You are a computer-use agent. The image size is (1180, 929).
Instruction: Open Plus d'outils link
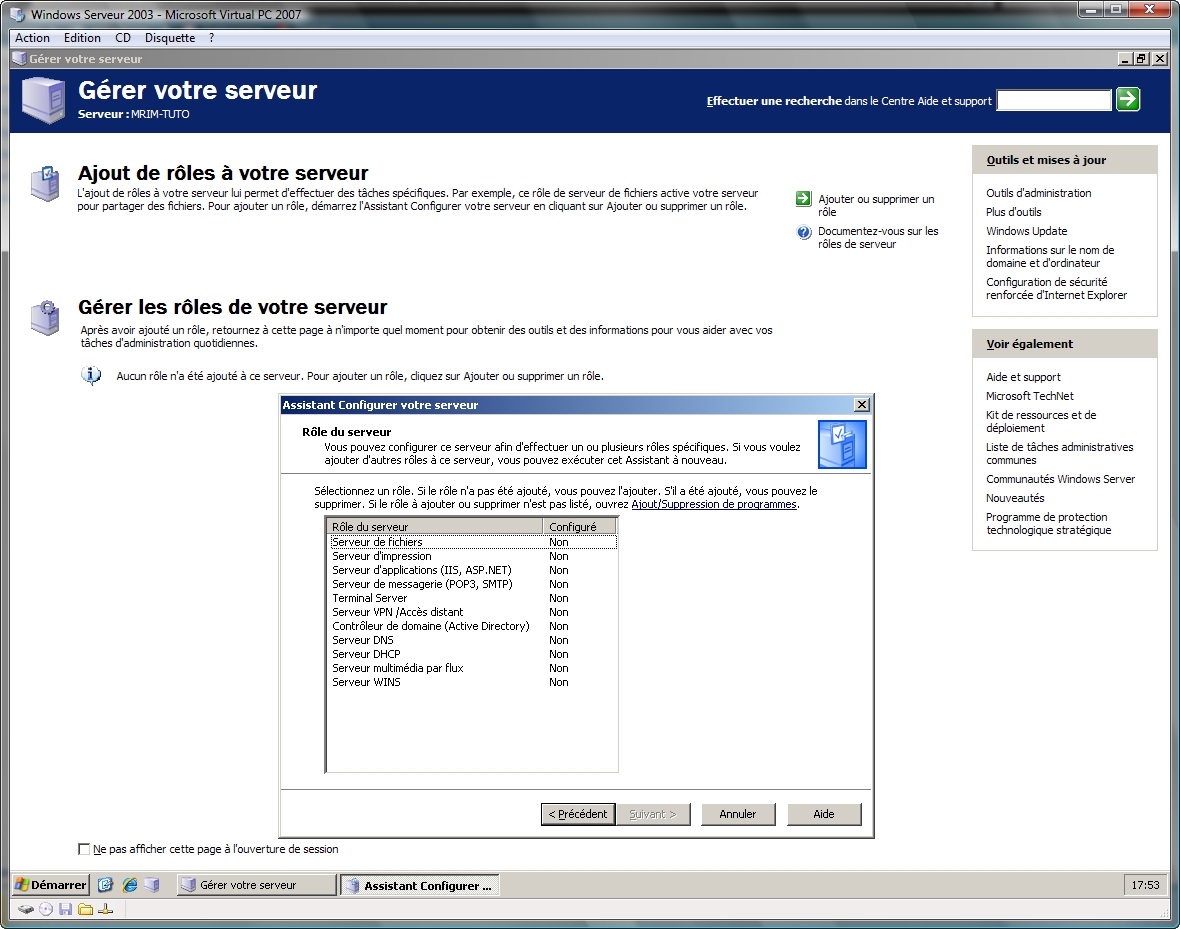(1014, 212)
